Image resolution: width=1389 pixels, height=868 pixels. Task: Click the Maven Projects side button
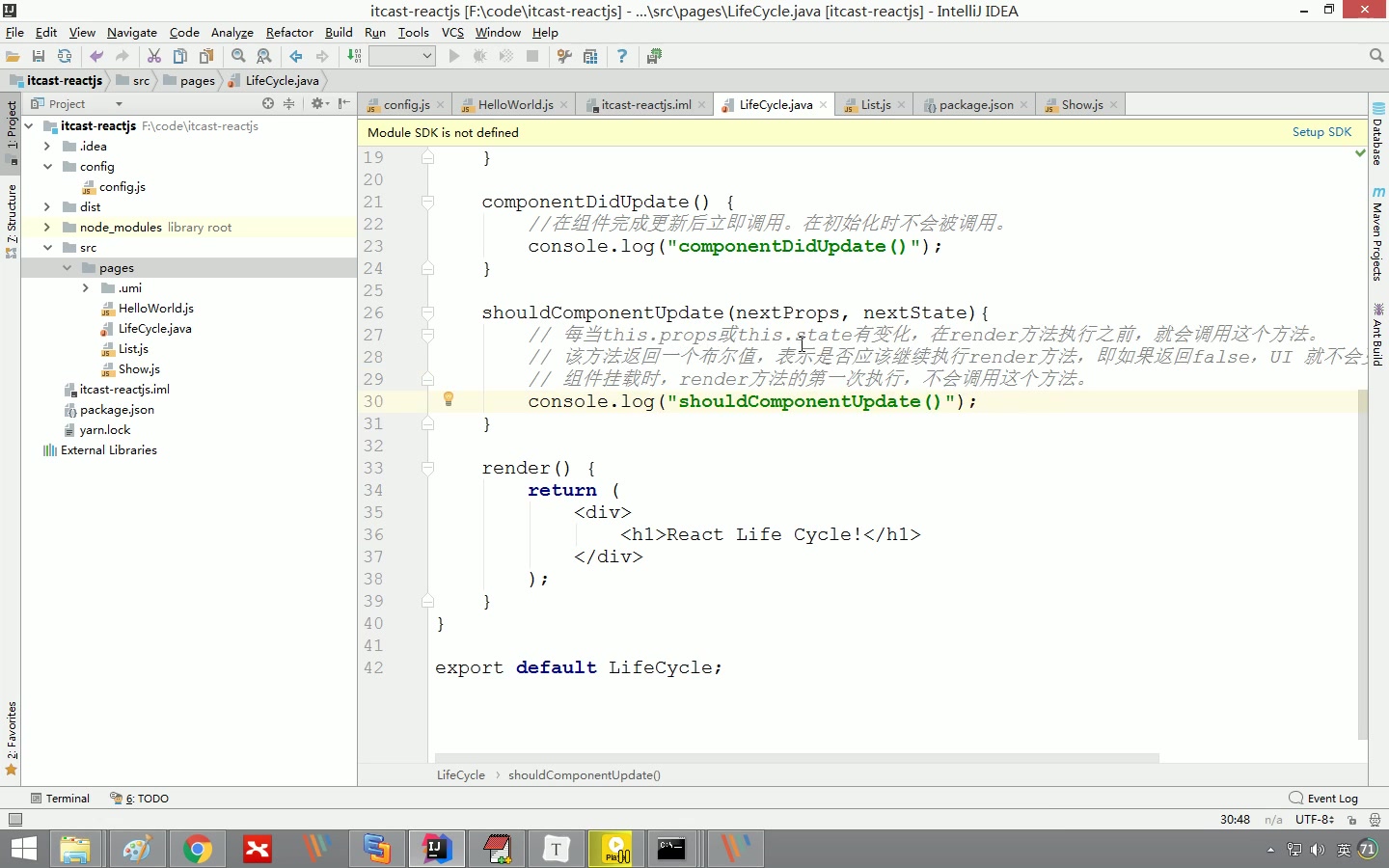click(1378, 233)
